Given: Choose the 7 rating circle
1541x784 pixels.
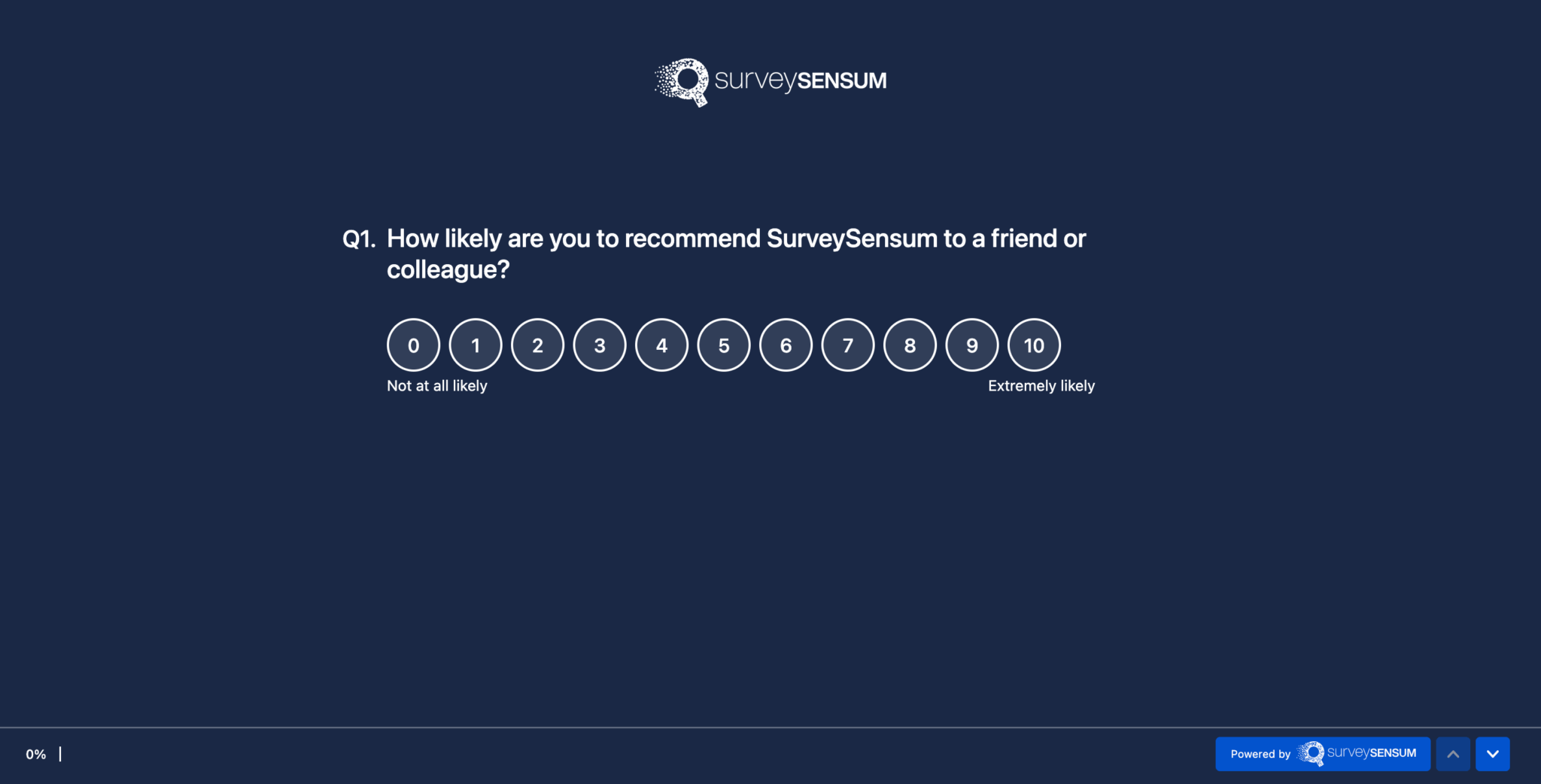Looking at the screenshot, I should [x=848, y=345].
